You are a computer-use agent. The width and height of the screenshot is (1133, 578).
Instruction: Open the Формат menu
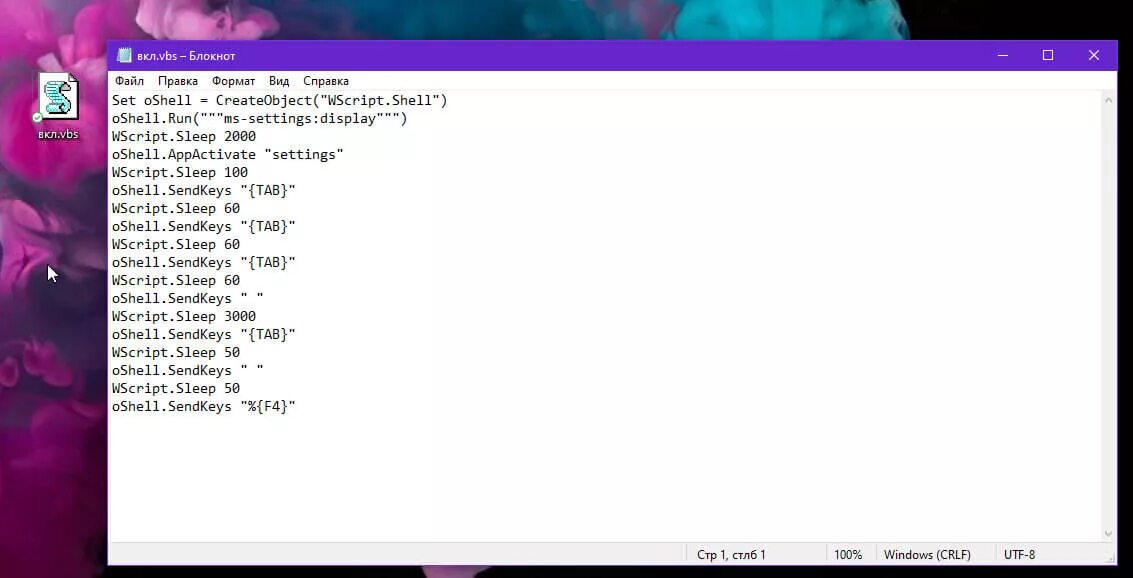click(x=233, y=81)
